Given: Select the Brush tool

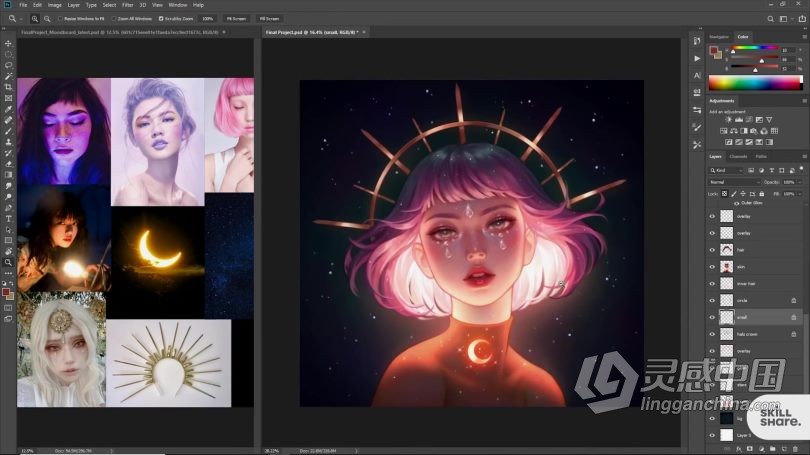Looking at the screenshot, I should click(8, 131).
